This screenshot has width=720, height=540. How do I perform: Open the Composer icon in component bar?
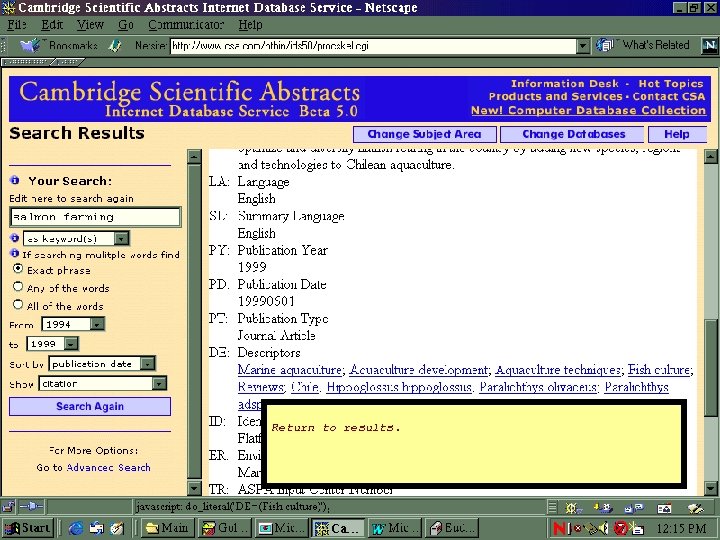tap(695, 508)
